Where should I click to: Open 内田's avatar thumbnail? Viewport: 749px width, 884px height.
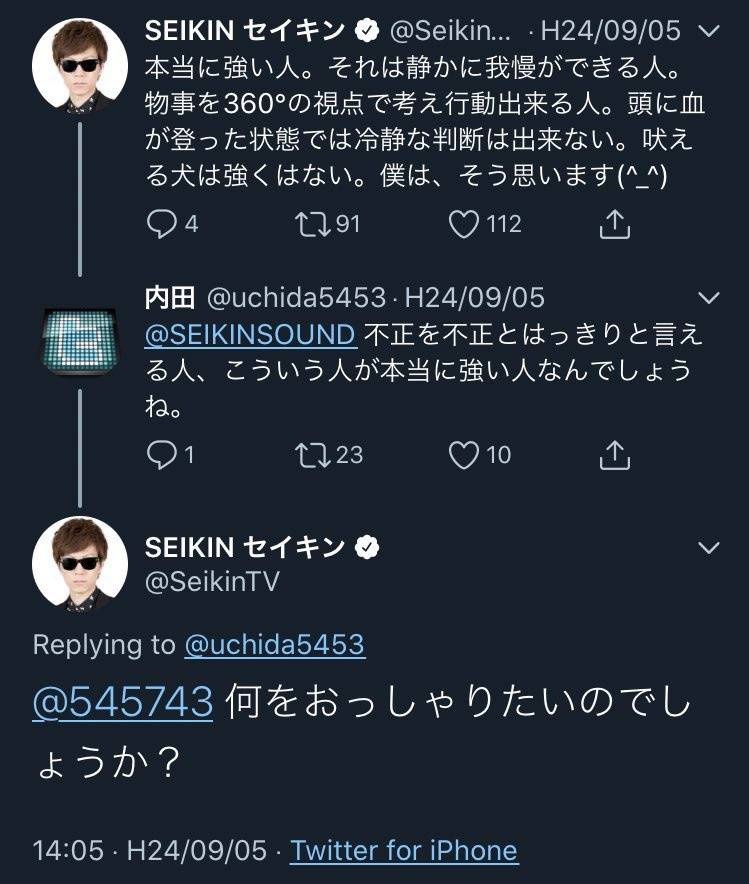(79, 341)
